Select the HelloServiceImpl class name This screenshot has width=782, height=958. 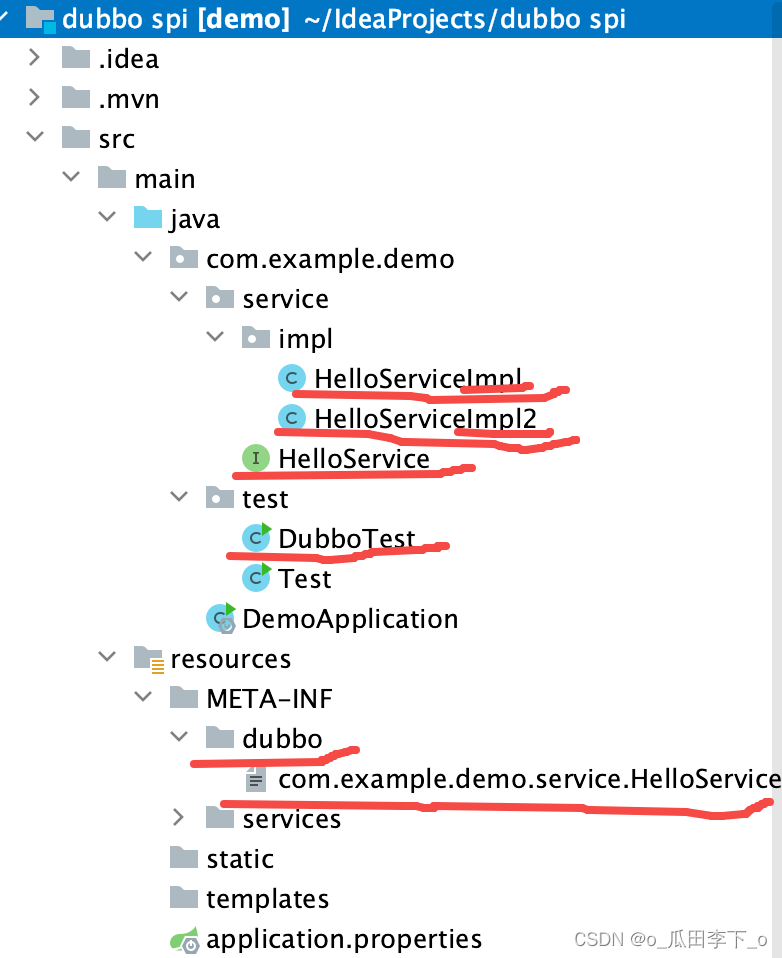pyautogui.click(x=418, y=379)
